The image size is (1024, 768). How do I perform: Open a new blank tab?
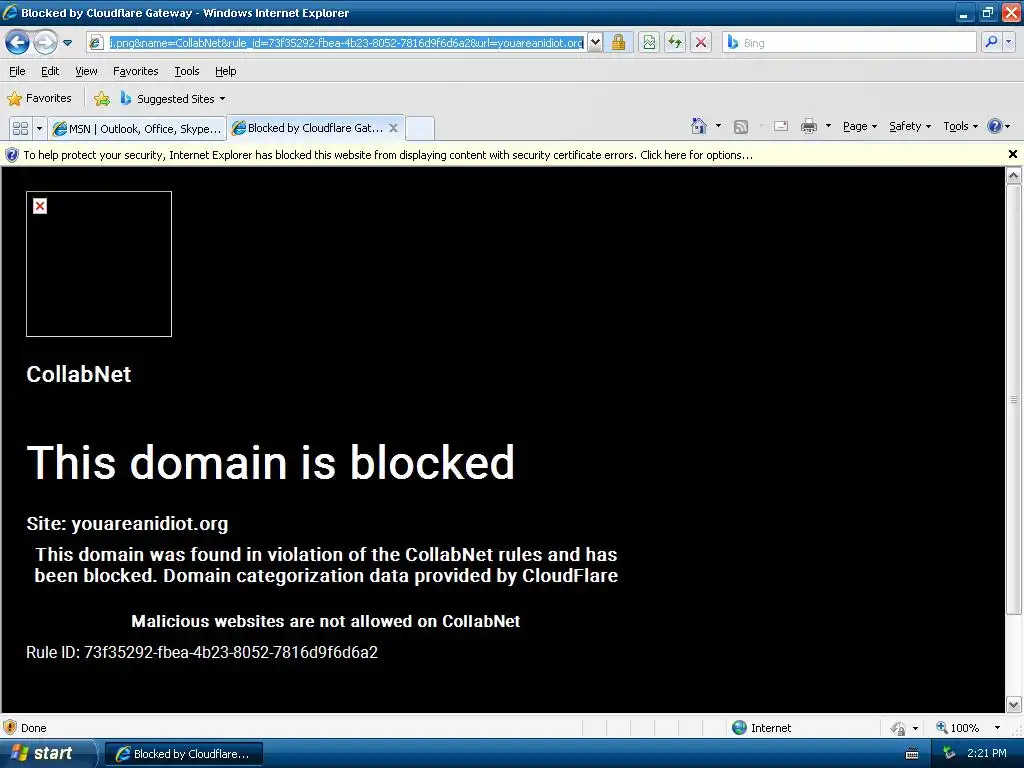click(x=420, y=128)
